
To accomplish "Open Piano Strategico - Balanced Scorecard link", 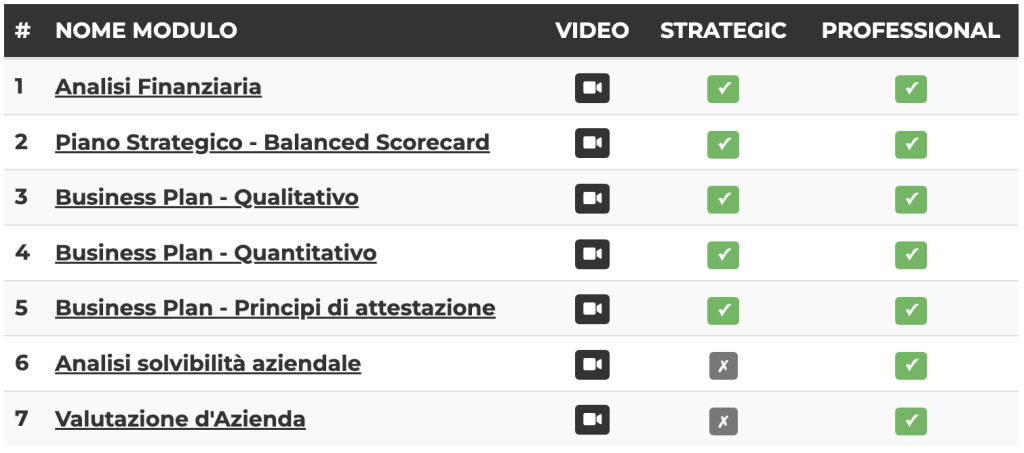I will [272, 142].
